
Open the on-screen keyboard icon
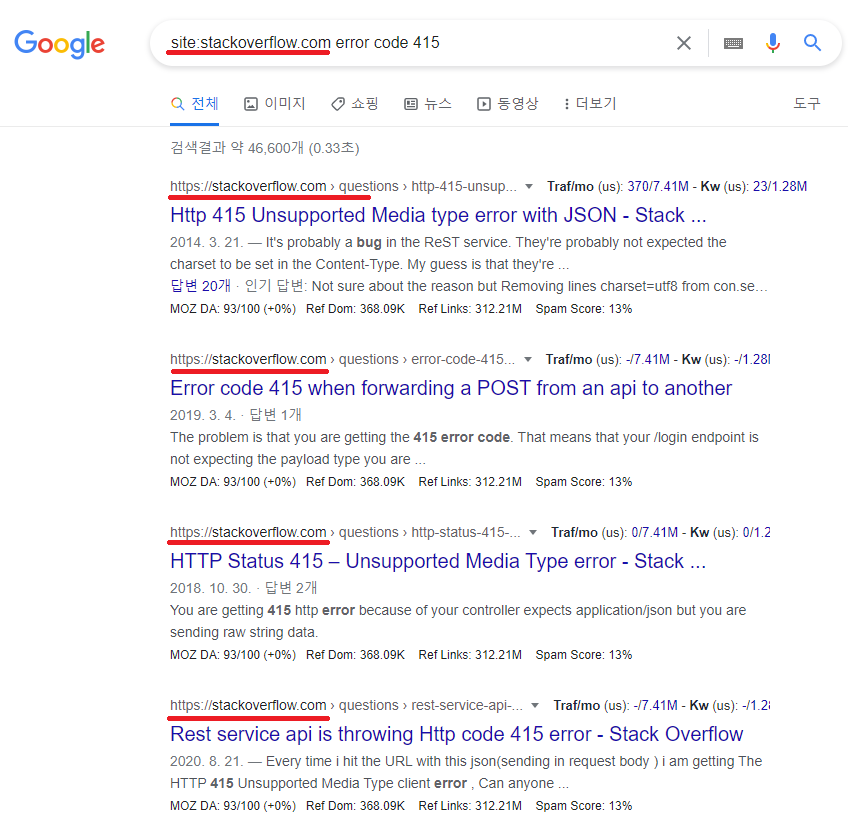(733, 43)
